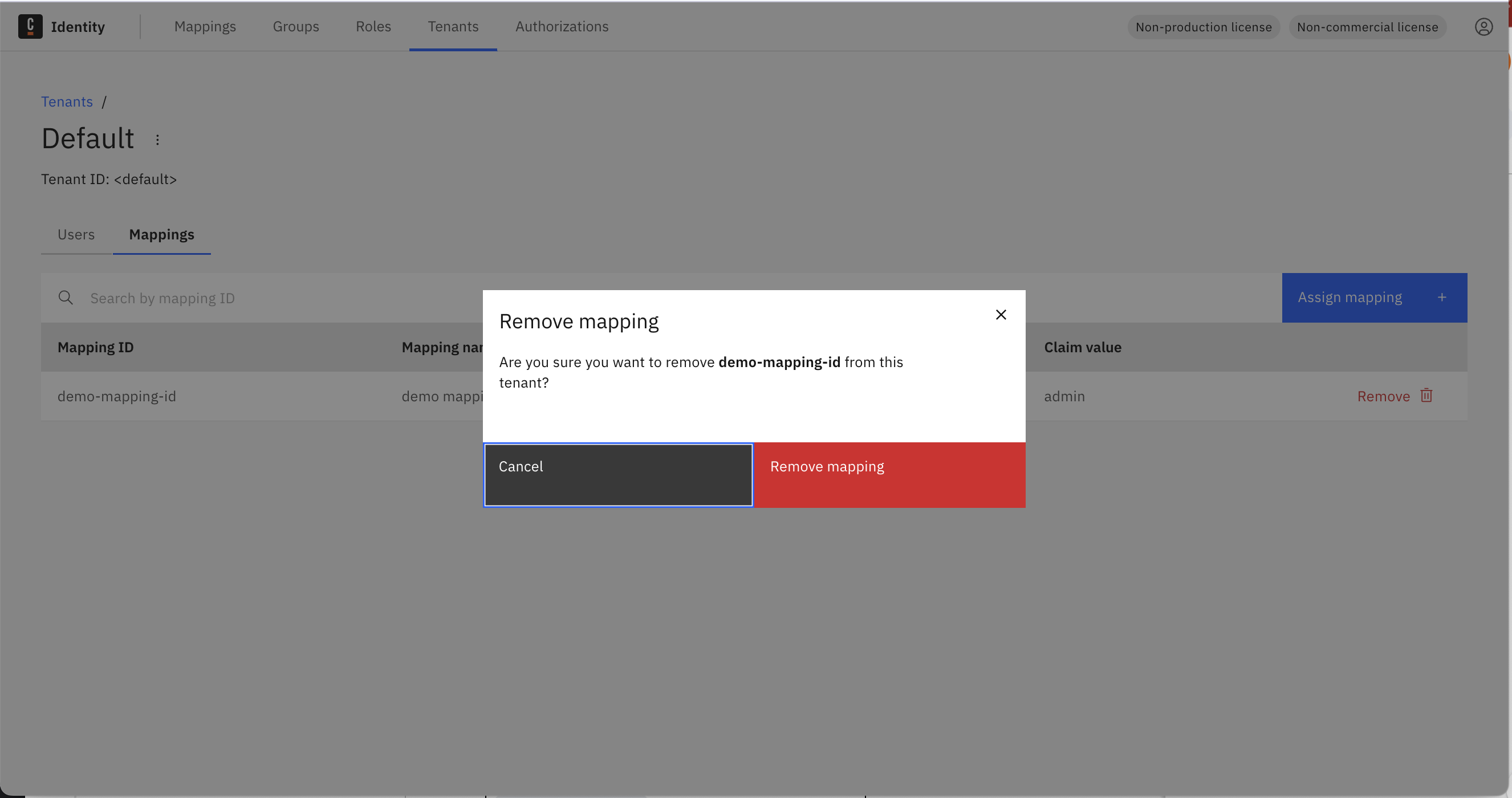Switch to the Users tab

(x=76, y=234)
